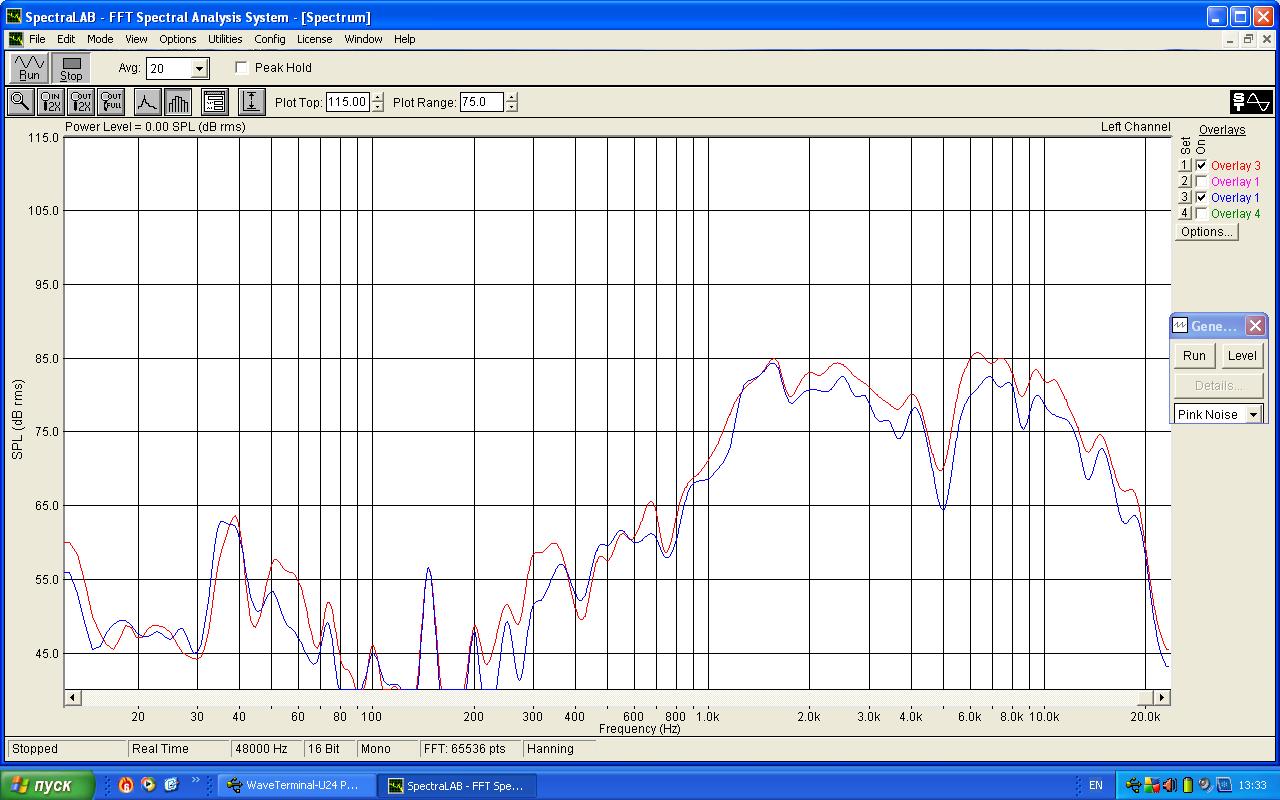Enable the Peak Hold checkbox
This screenshot has height=800, width=1280.
pos(242,68)
